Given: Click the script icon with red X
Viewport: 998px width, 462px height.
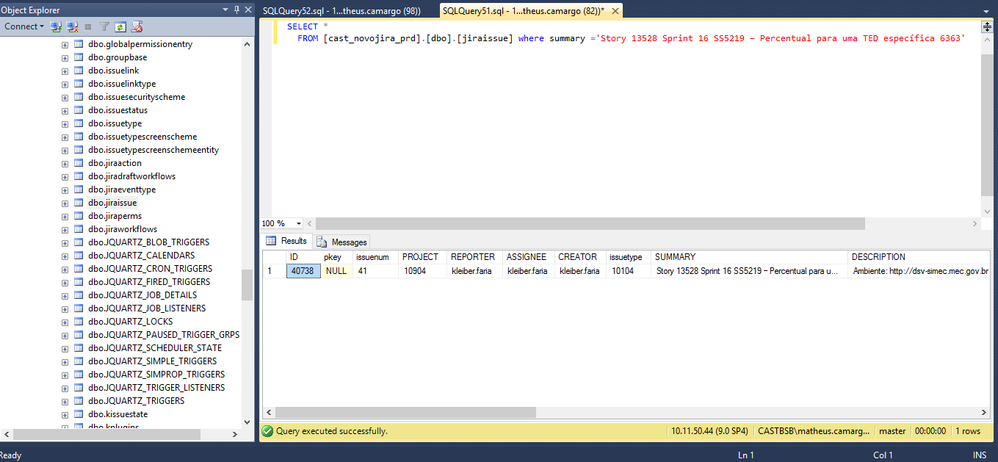Looking at the screenshot, I should 137,27.
